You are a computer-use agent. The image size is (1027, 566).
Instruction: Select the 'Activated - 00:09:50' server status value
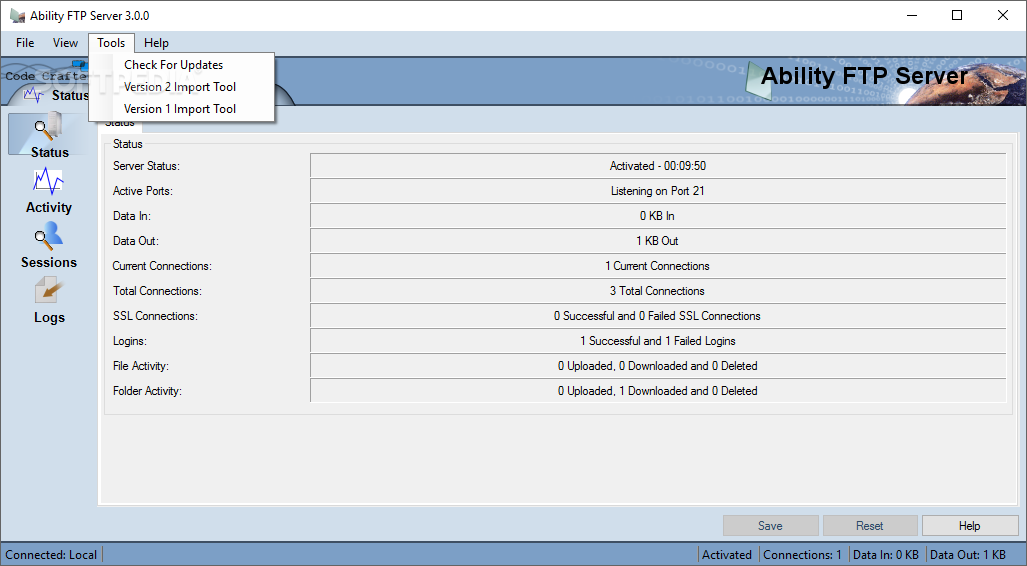[x=658, y=166]
